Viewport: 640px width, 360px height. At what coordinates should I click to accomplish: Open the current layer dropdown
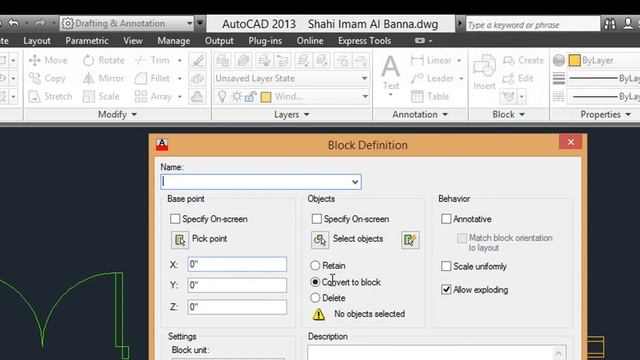(364, 97)
